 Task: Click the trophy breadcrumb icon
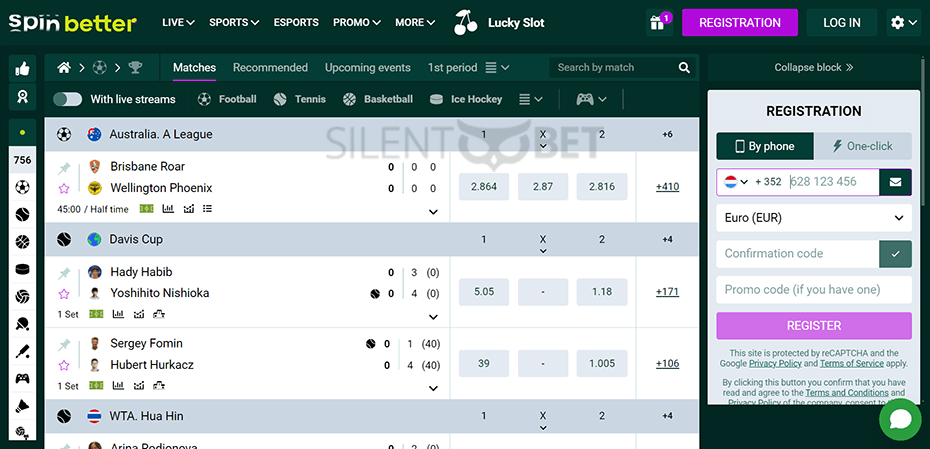(x=135, y=68)
